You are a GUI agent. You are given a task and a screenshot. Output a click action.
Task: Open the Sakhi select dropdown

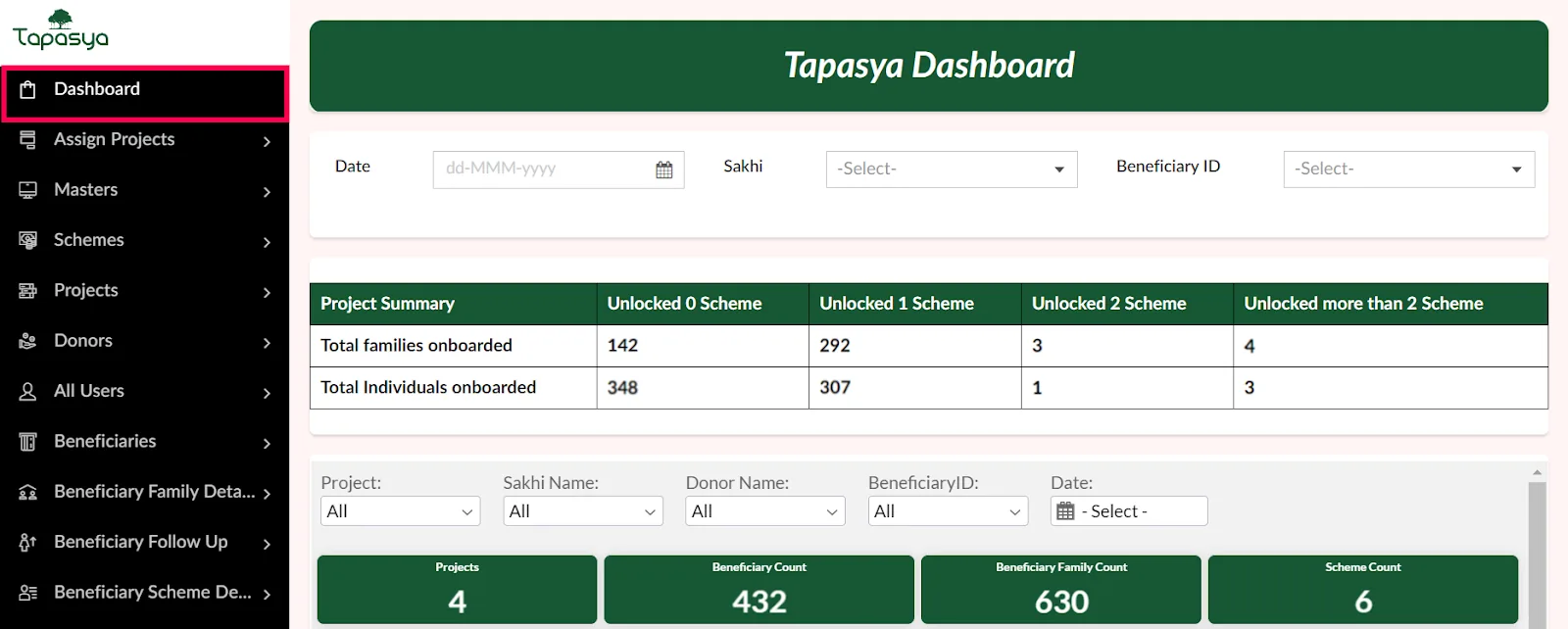[952, 169]
